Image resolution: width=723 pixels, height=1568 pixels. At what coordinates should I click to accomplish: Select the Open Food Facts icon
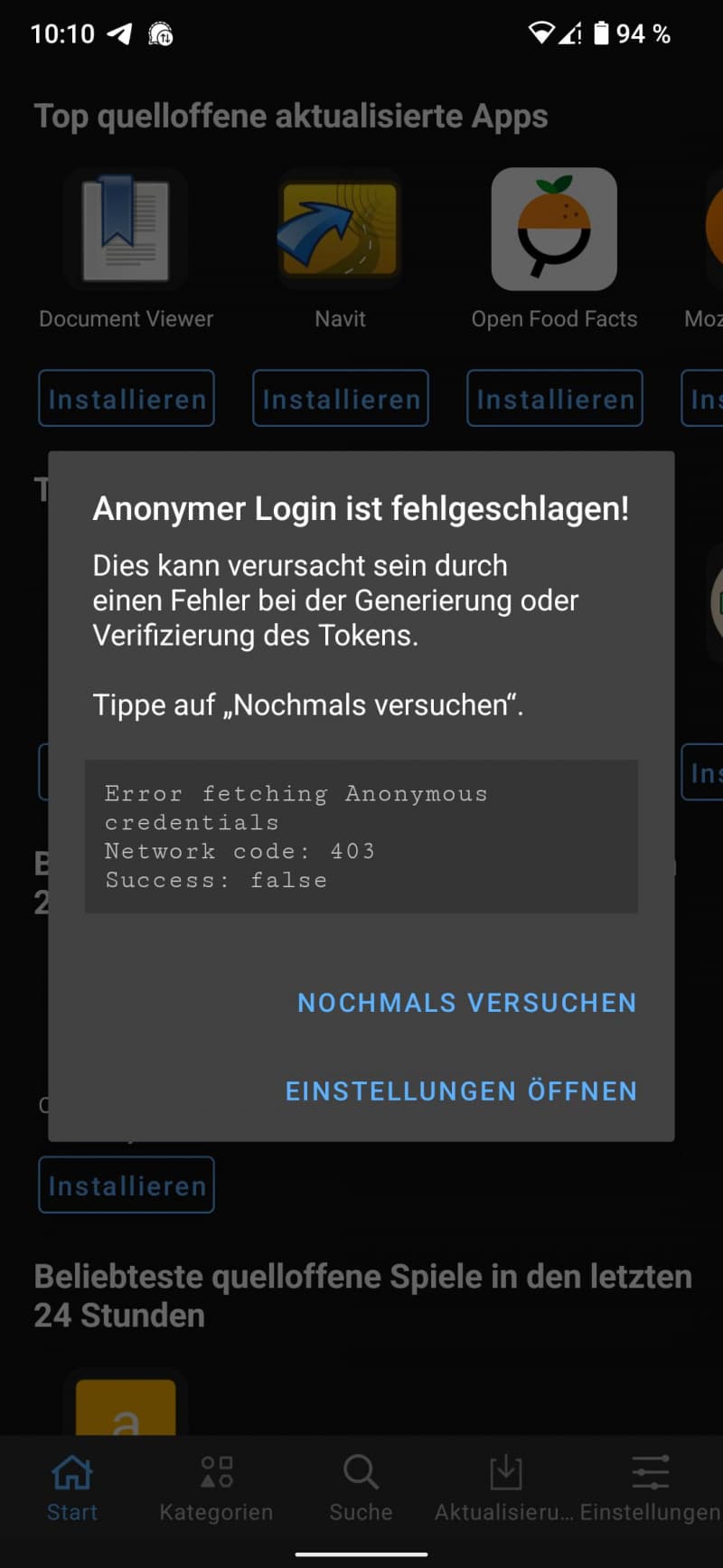point(554,229)
